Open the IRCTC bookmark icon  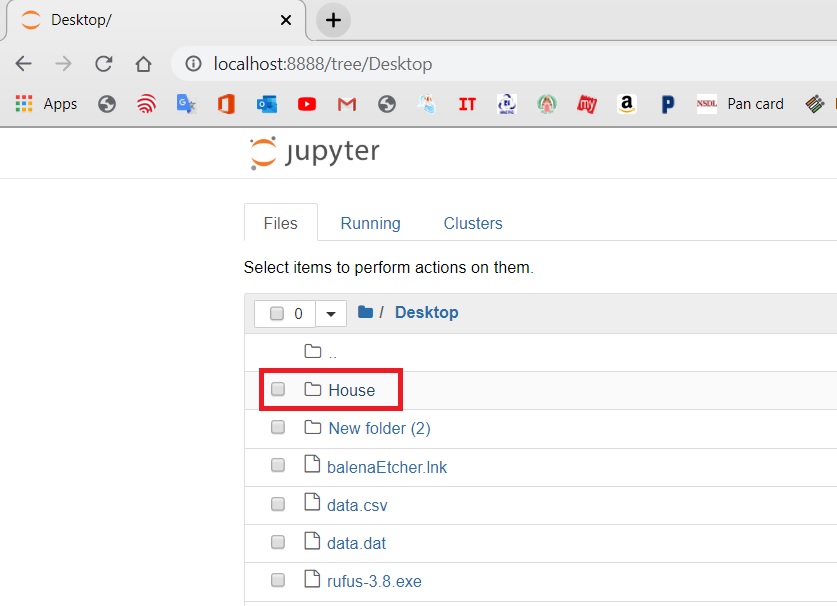click(x=507, y=104)
